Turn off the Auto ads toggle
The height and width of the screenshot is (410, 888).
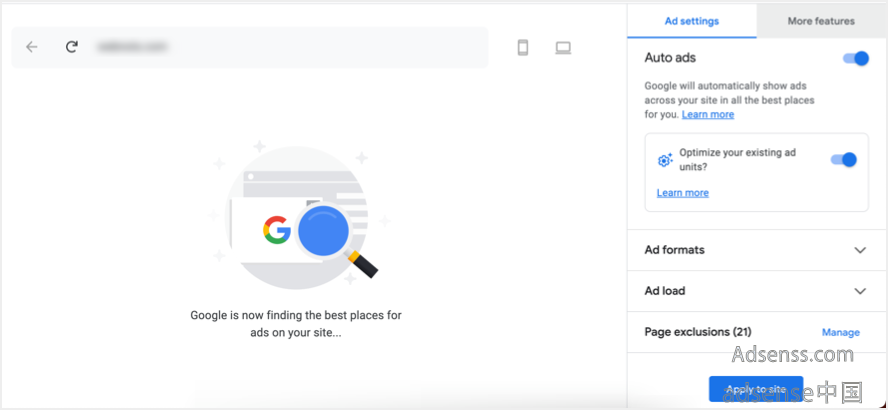pyautogui.click(x=856, y=58)
